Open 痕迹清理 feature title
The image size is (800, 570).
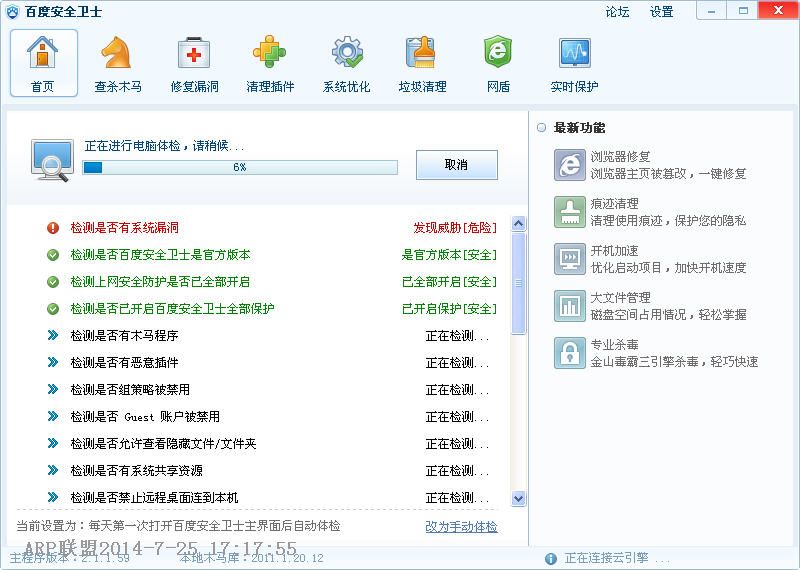pyautogui.click(x=614, y=204)
